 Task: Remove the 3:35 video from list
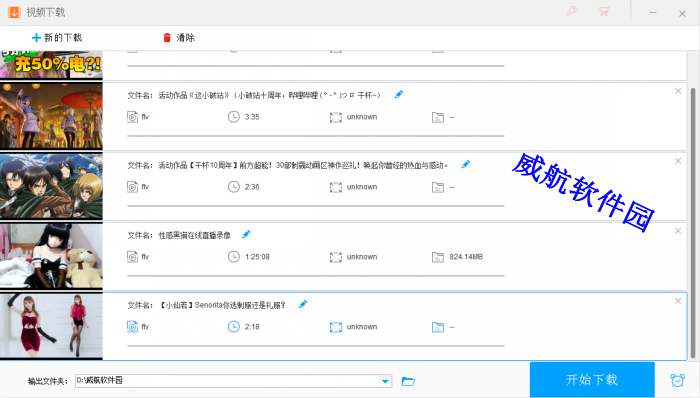click(x=678, y=91)
